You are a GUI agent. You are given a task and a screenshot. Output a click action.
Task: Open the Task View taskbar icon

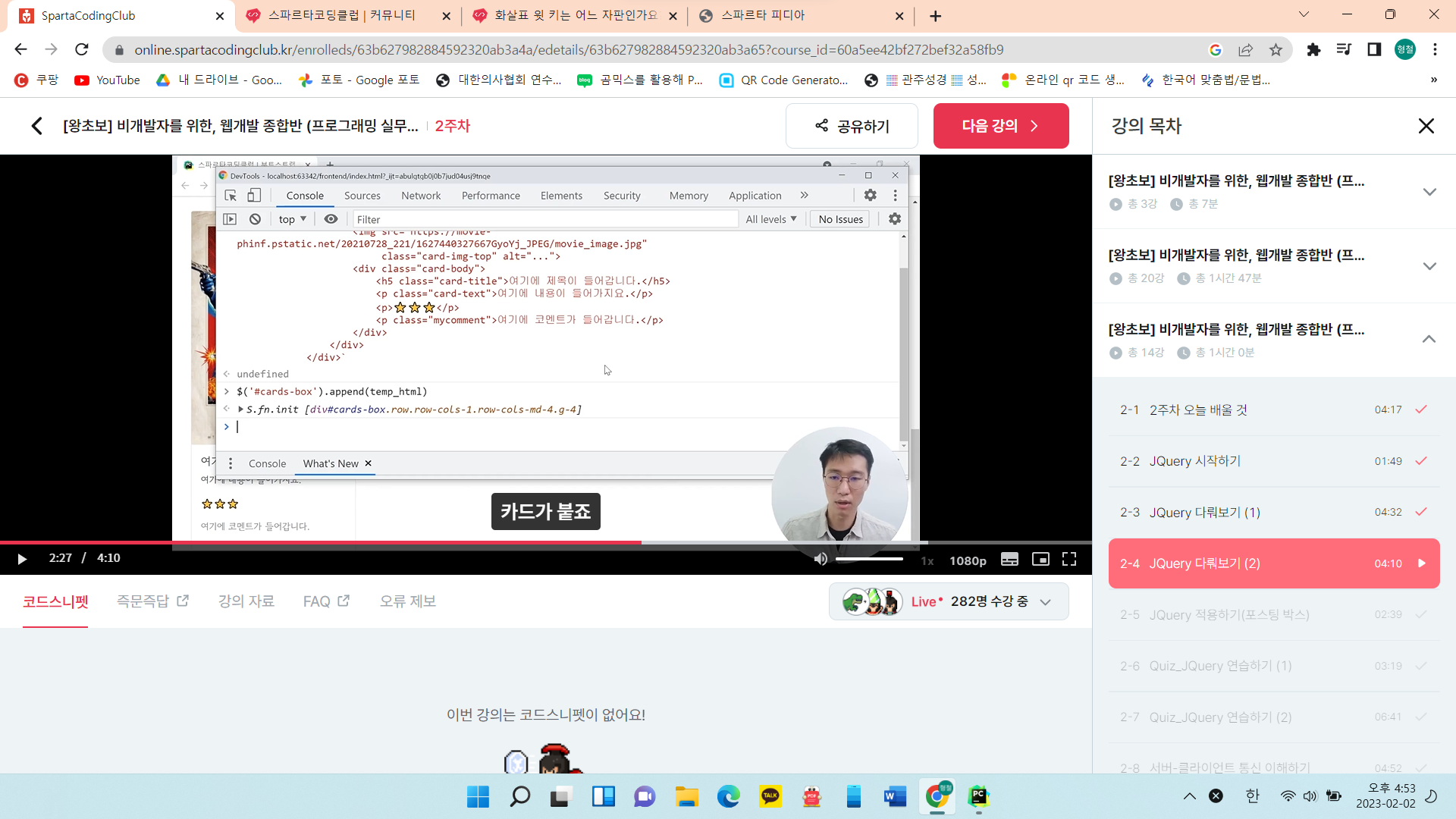click(561, 797)
